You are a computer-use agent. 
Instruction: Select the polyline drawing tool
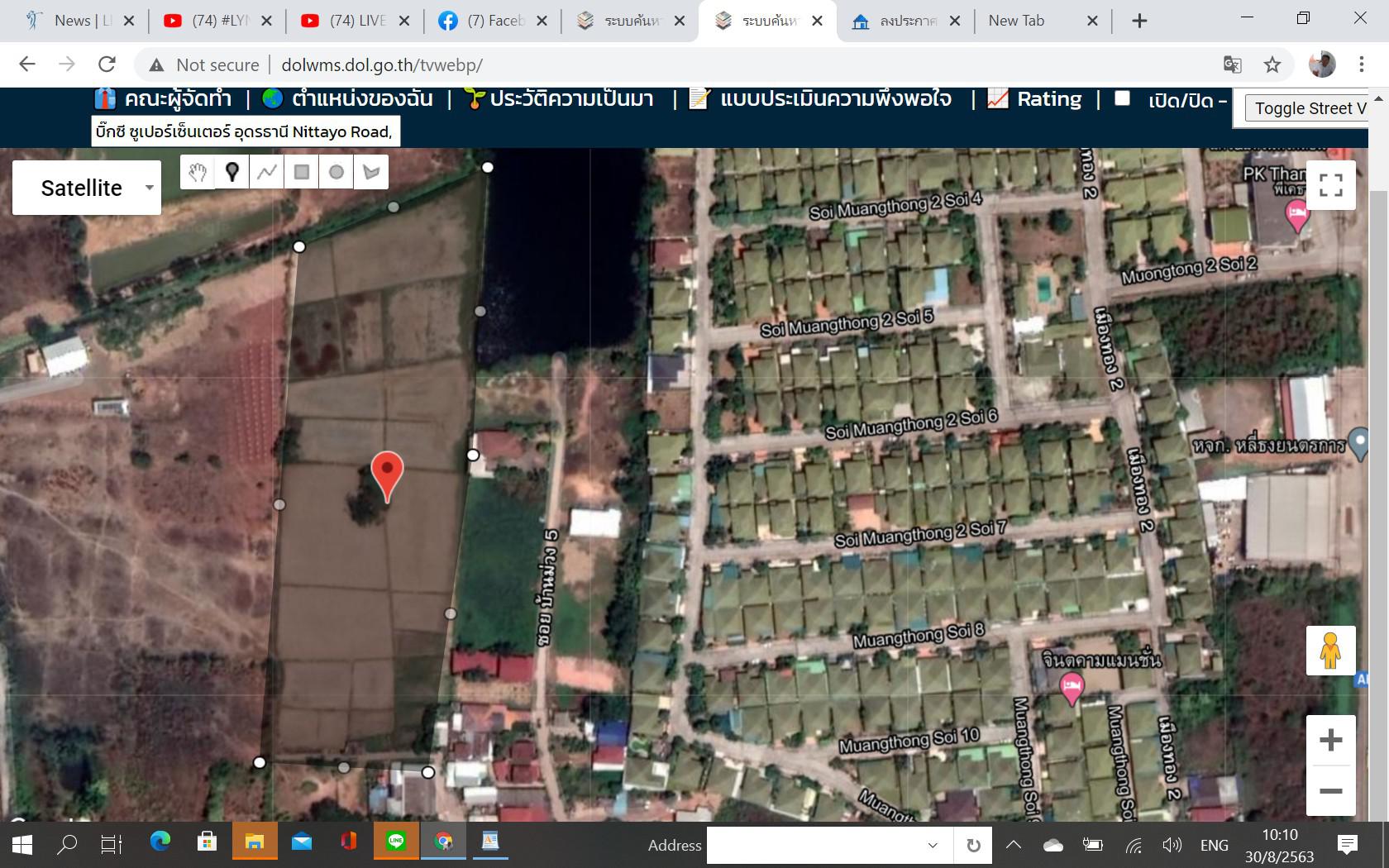(x=267, y=172)
